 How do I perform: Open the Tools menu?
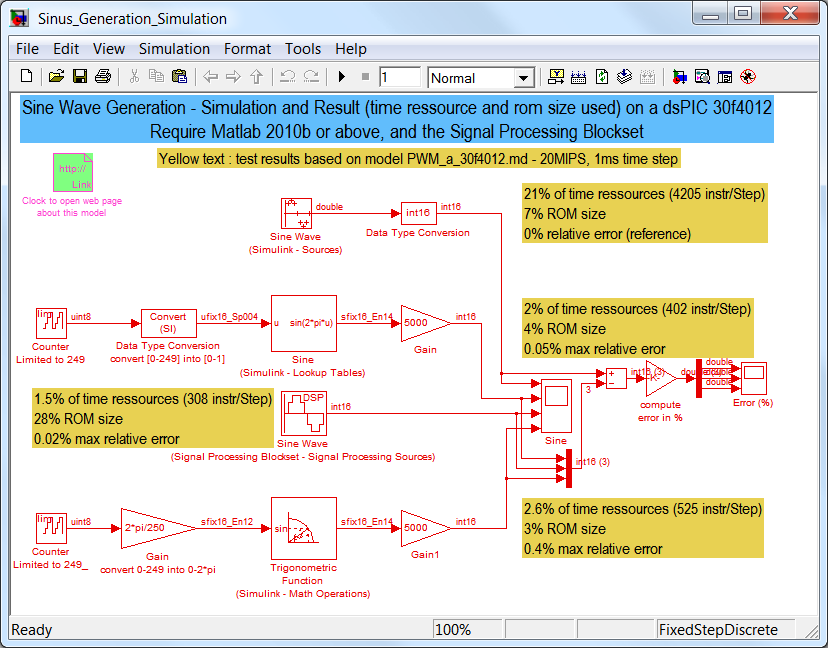point(303,49)
